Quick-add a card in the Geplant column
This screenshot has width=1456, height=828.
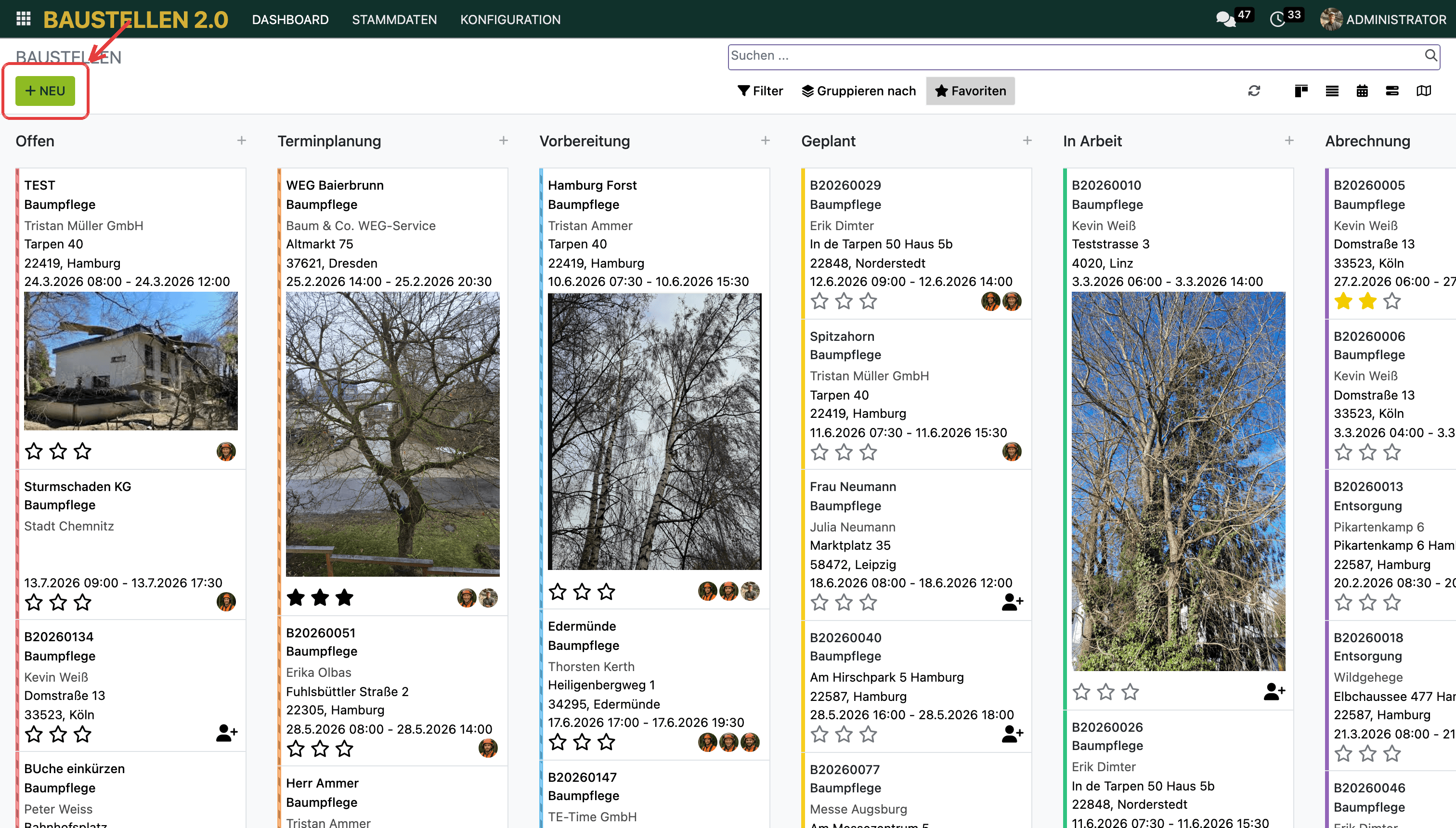pyautogui.click(x=1027, y=141)
